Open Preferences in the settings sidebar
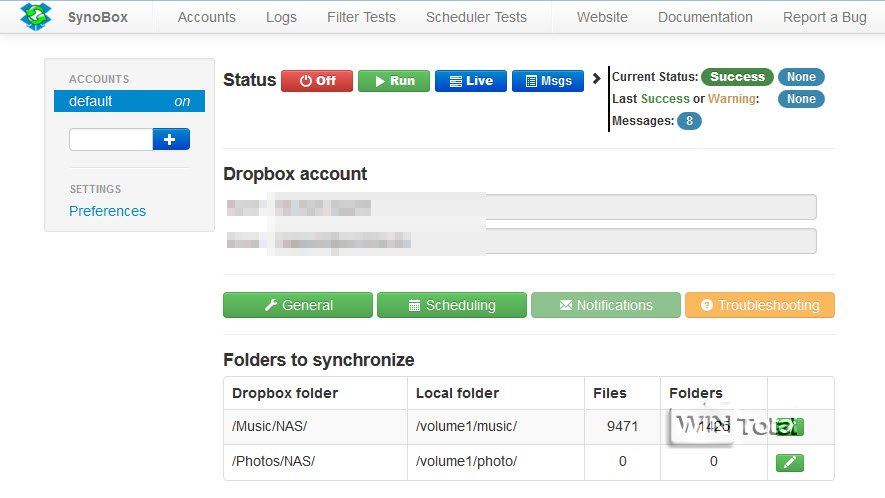This screenshot has width=885, height=498. [107, 211]
